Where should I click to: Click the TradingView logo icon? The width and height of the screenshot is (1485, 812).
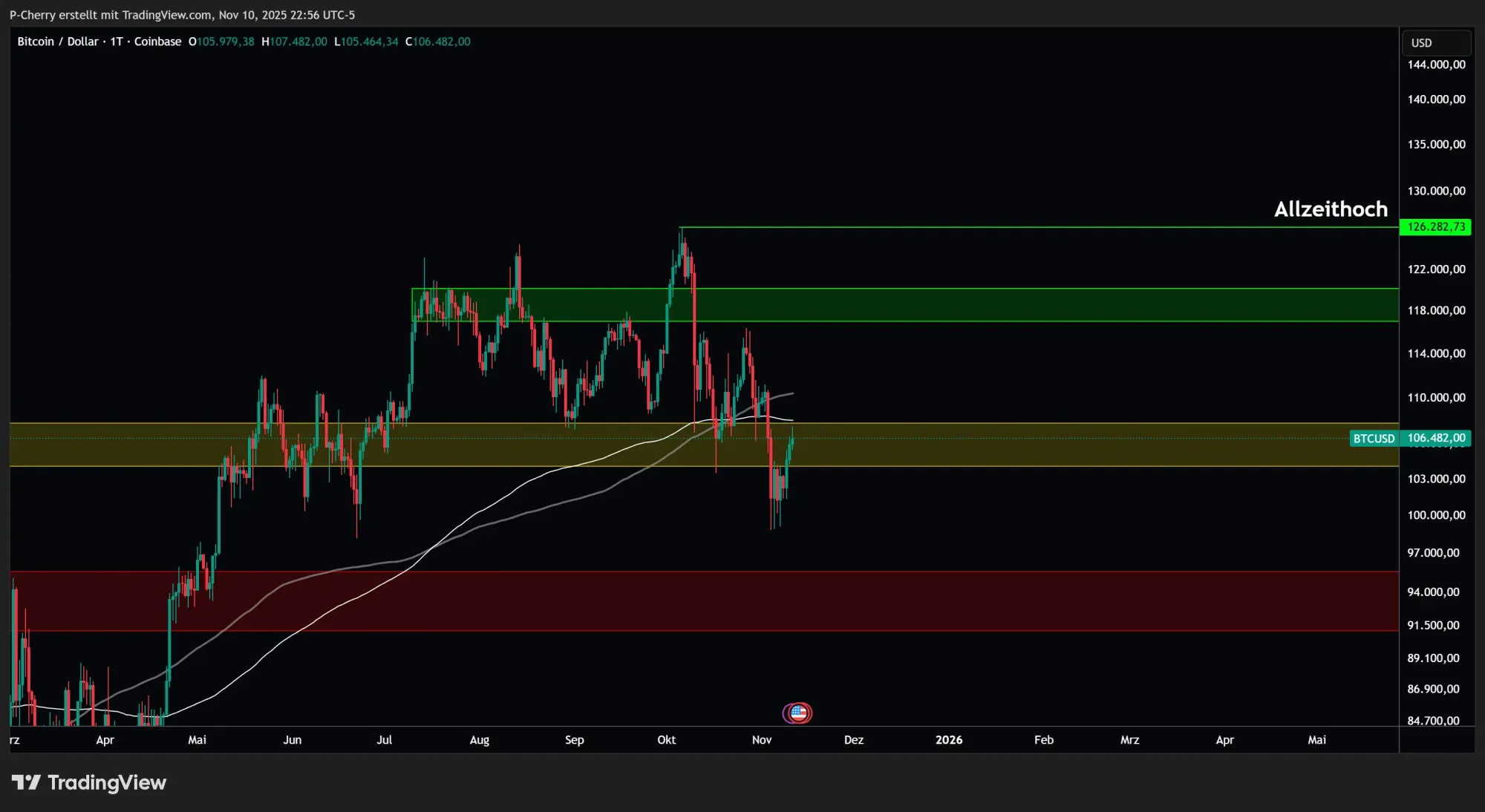(x=26, y=782)
